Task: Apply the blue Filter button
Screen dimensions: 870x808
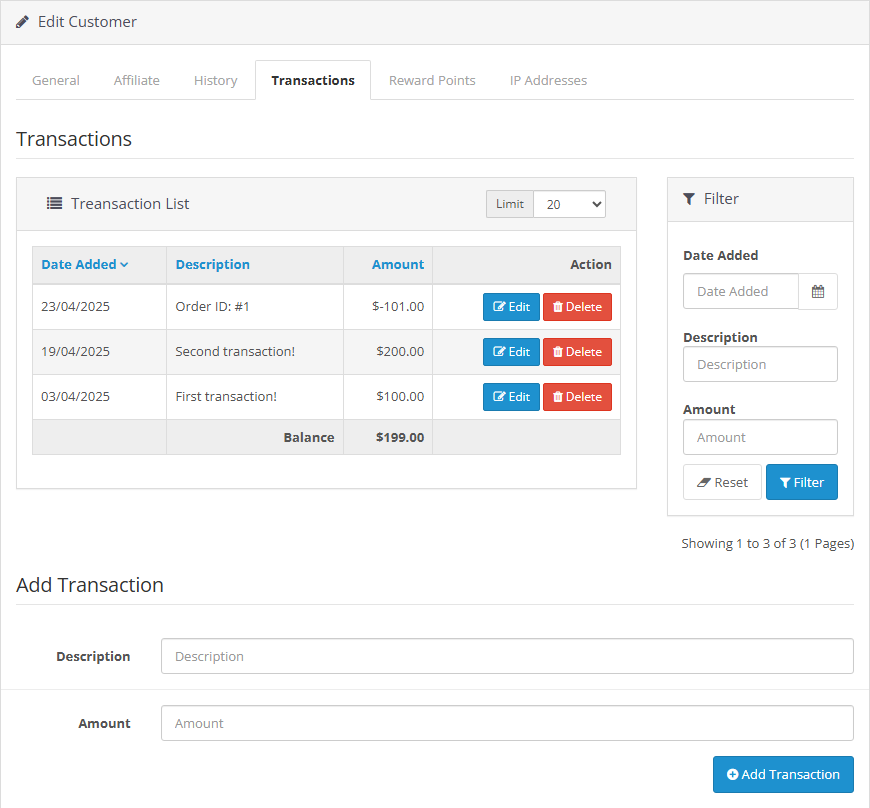Action: pos(801,482)
